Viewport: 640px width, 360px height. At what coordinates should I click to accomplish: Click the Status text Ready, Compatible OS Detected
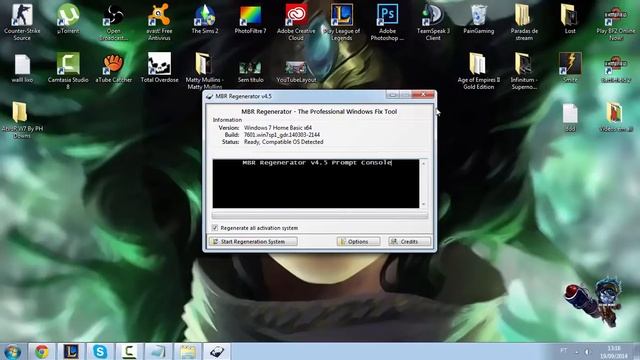pos(283,142)
